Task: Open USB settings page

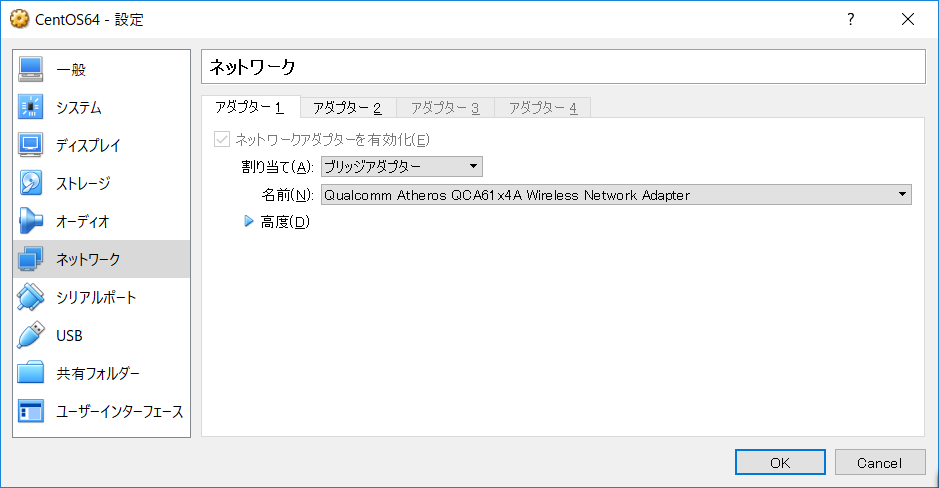Action: (x=101, y=335)
